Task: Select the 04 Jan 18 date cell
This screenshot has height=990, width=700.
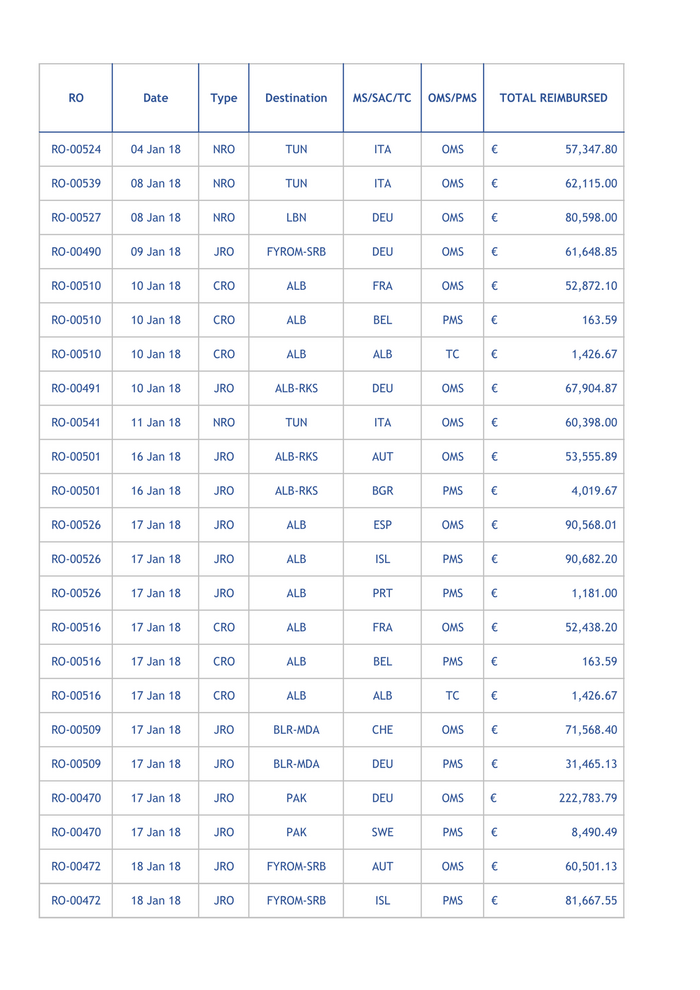Action: (156, 150)
